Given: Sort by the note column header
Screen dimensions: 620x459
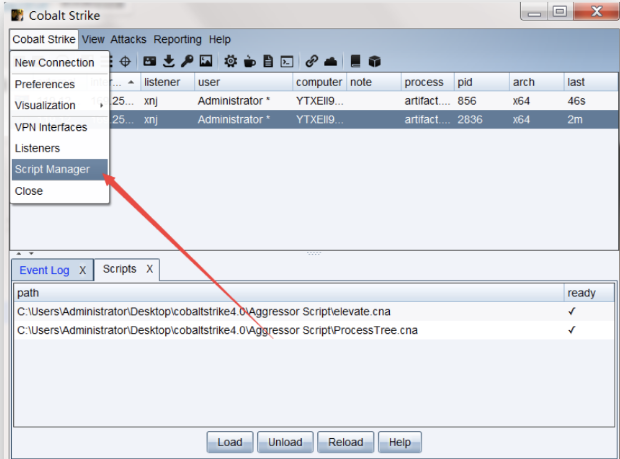Looking at the screenshot, I should tap(374, 82).
